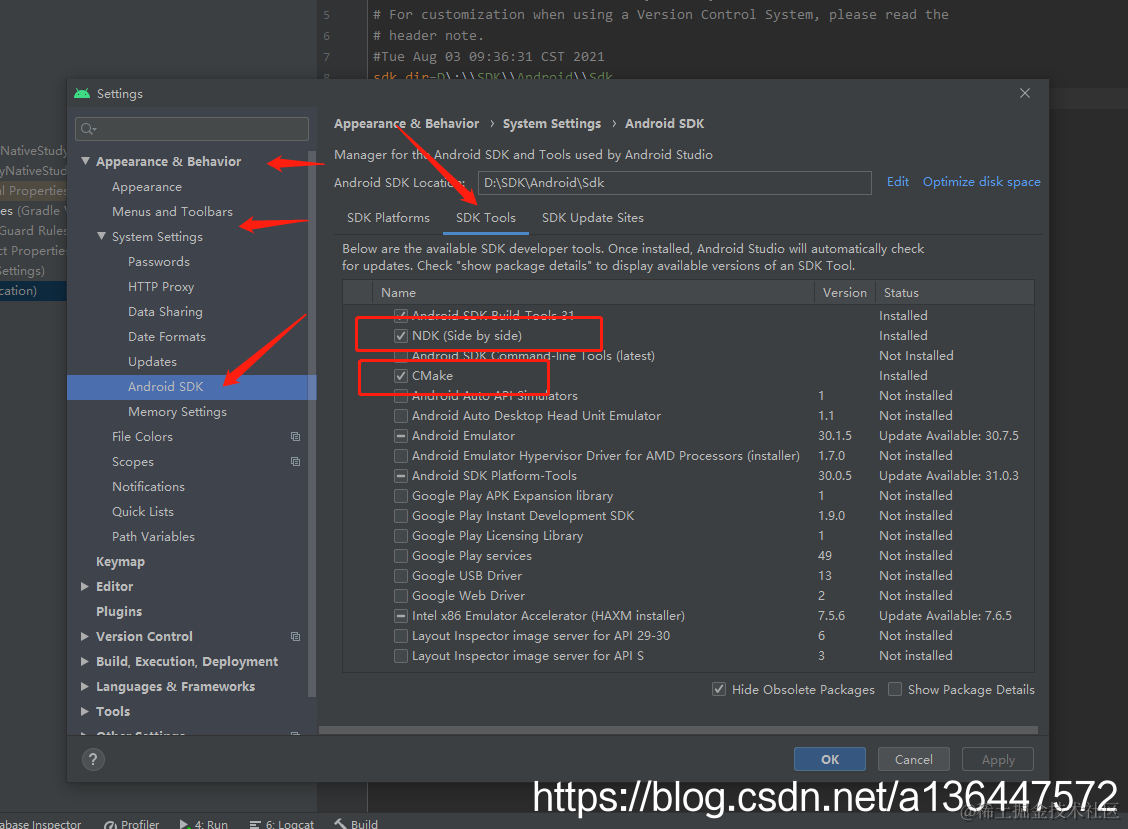Check Layout Inspector image server for API 29-30

(401, 636)
